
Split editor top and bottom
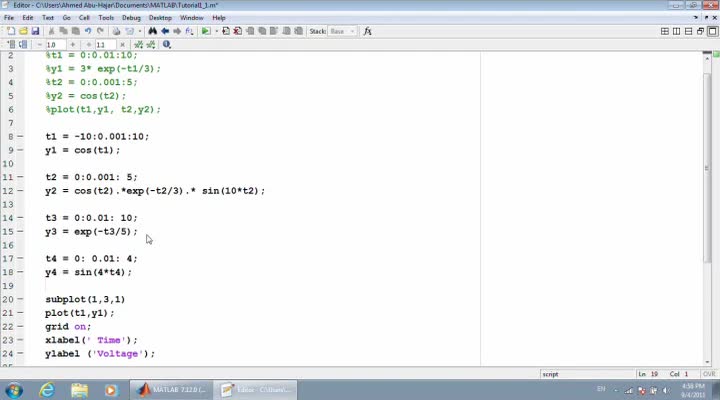(x=688, y=31)
